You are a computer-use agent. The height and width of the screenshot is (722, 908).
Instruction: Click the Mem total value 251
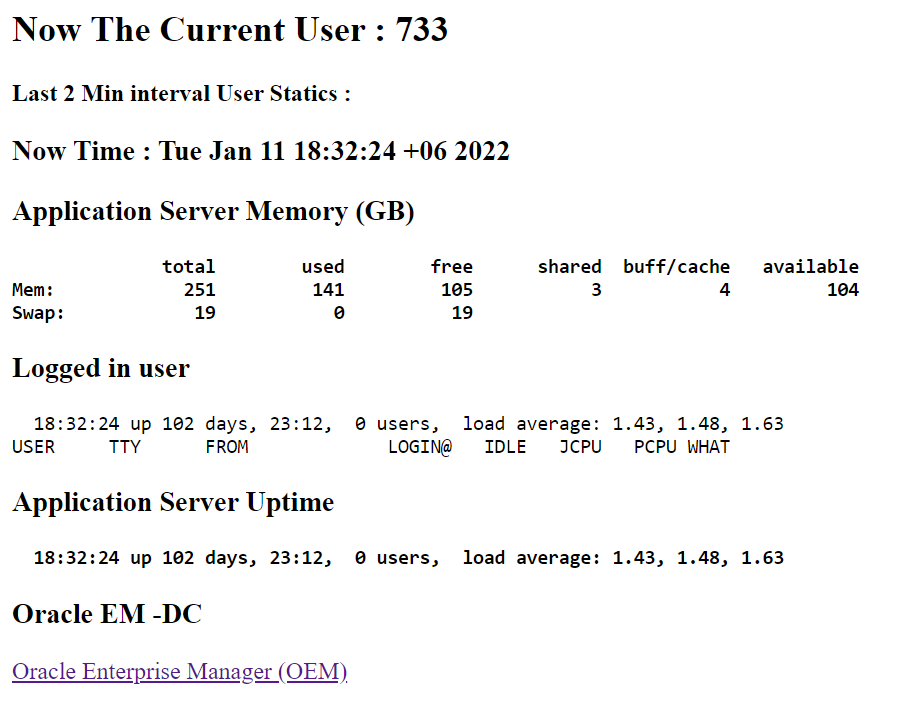click(x=199, y=290)
